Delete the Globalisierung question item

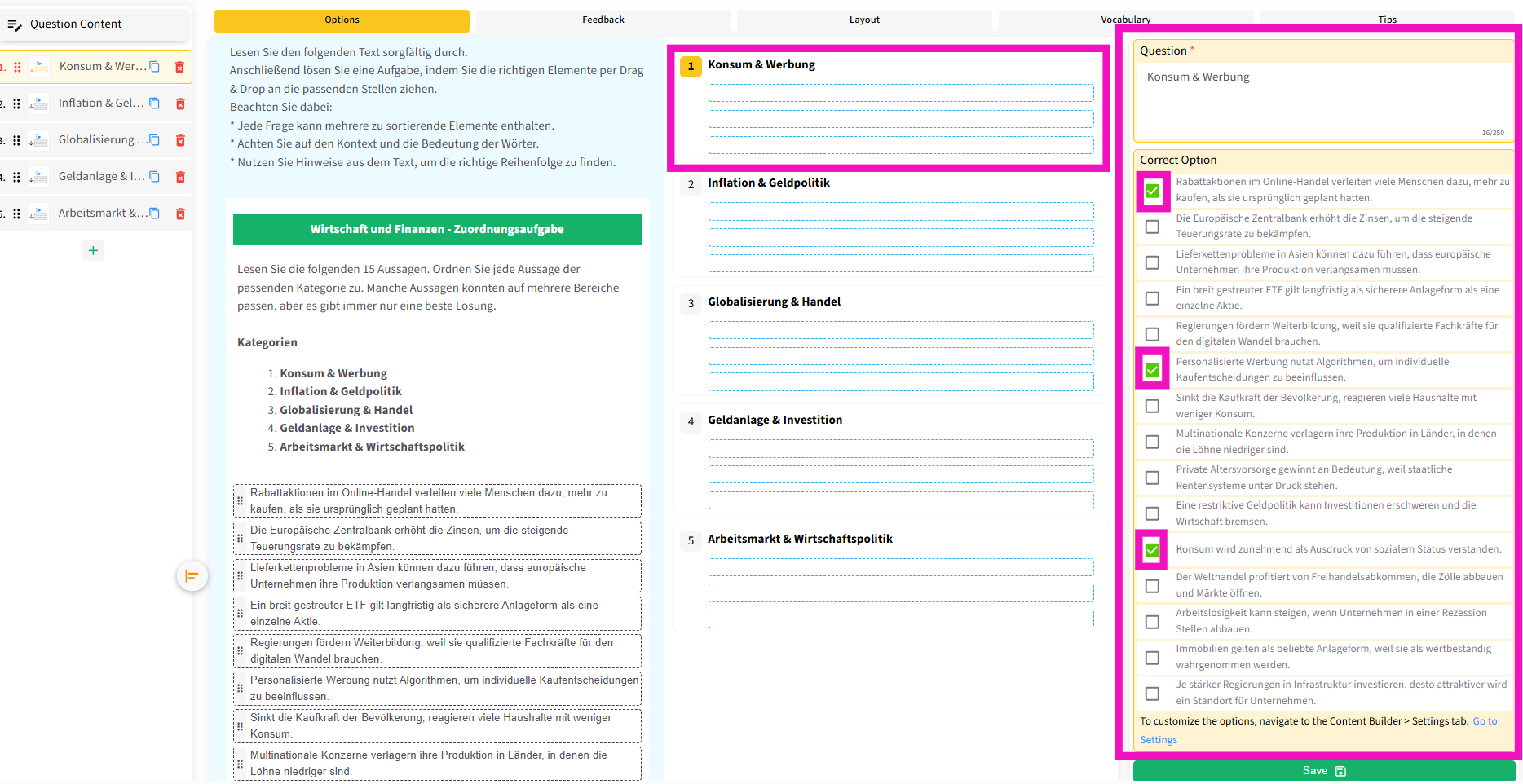(x=180, y=140)
